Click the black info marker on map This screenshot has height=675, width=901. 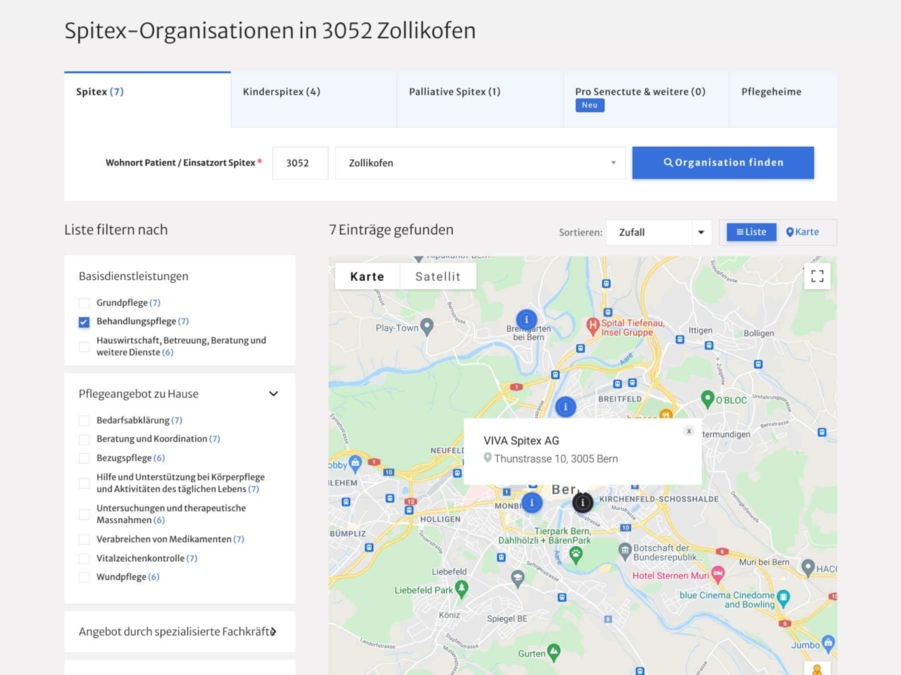click(x=582, y=502)
